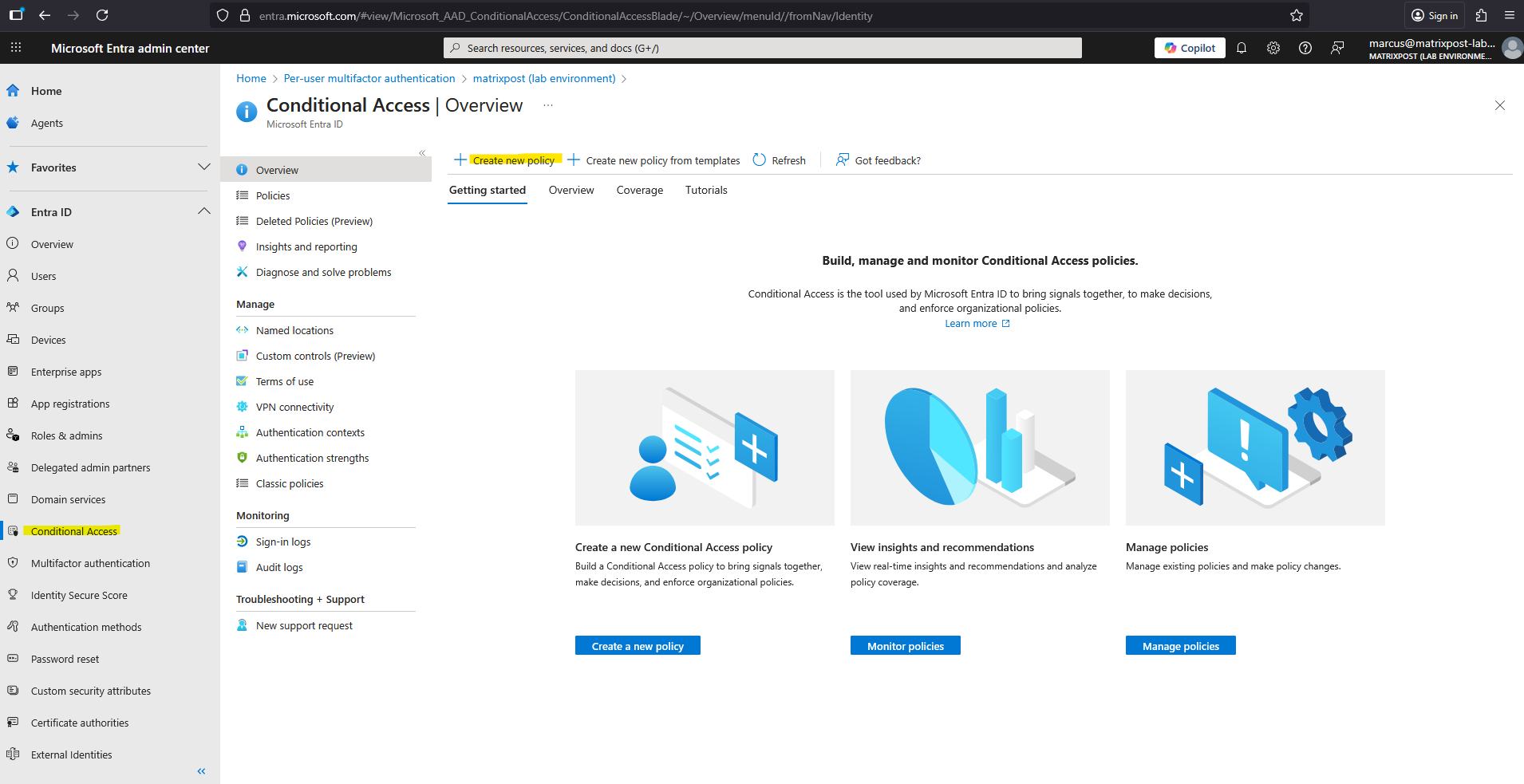
Task: Reload the page with browser refresh icon
Action: pos(102,15)
